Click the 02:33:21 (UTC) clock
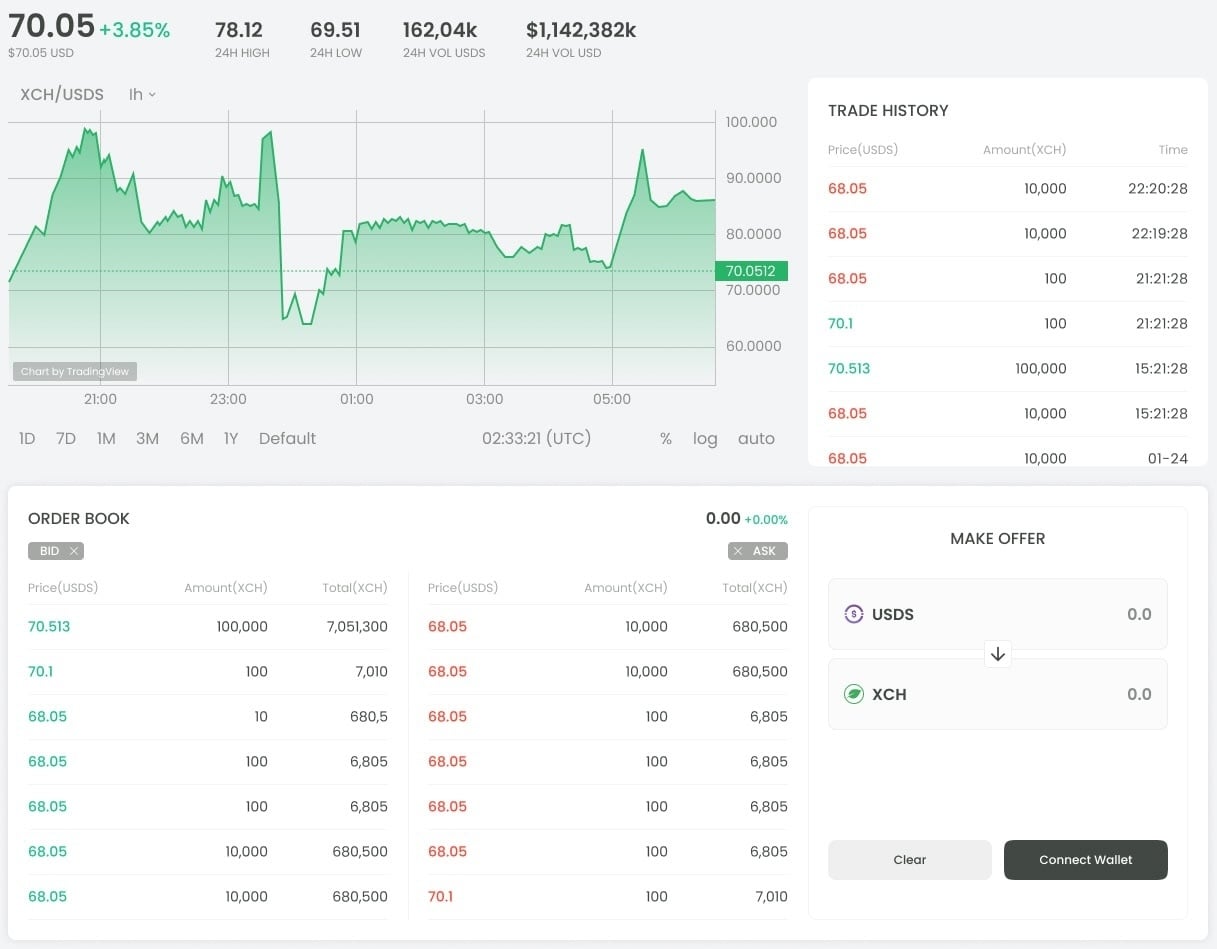 coord(536,438)
